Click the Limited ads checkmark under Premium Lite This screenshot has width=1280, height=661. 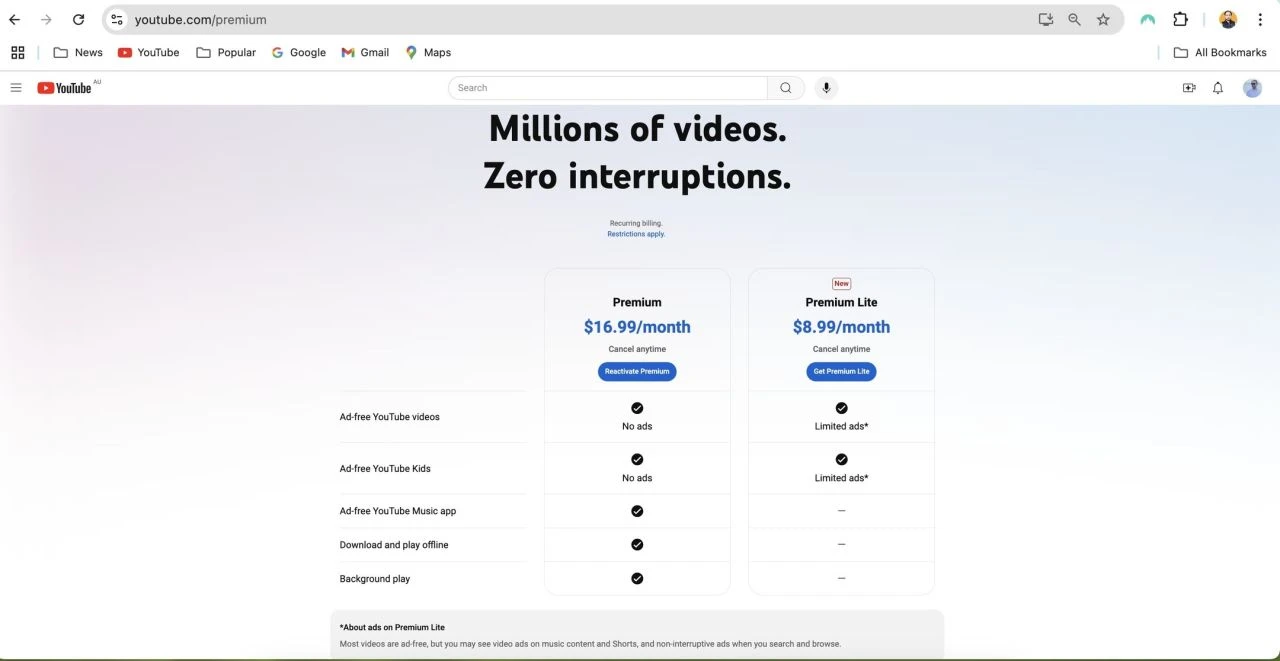[841, 408]
